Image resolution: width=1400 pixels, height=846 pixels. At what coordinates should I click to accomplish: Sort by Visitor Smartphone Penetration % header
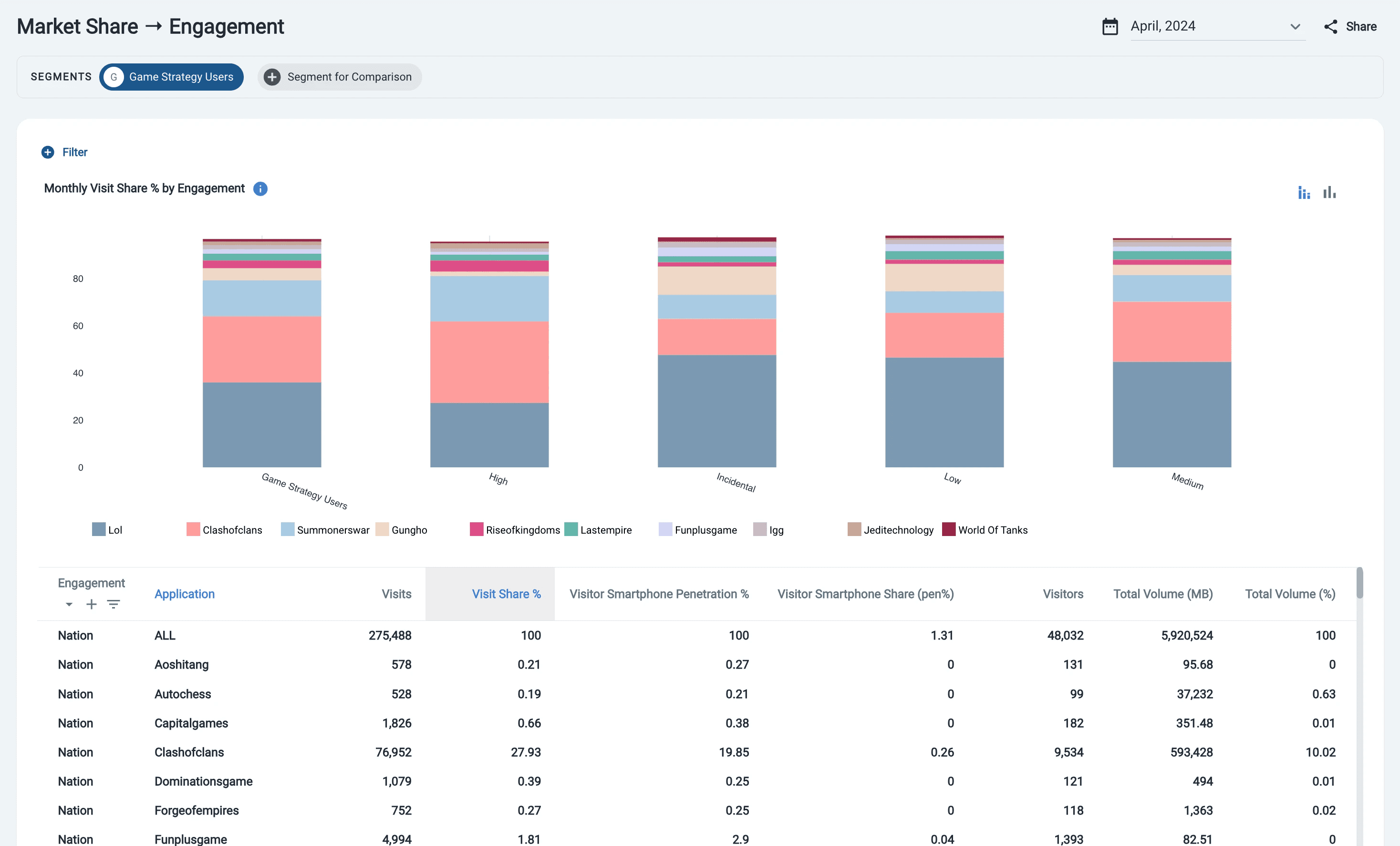click(x=659, y=594)
